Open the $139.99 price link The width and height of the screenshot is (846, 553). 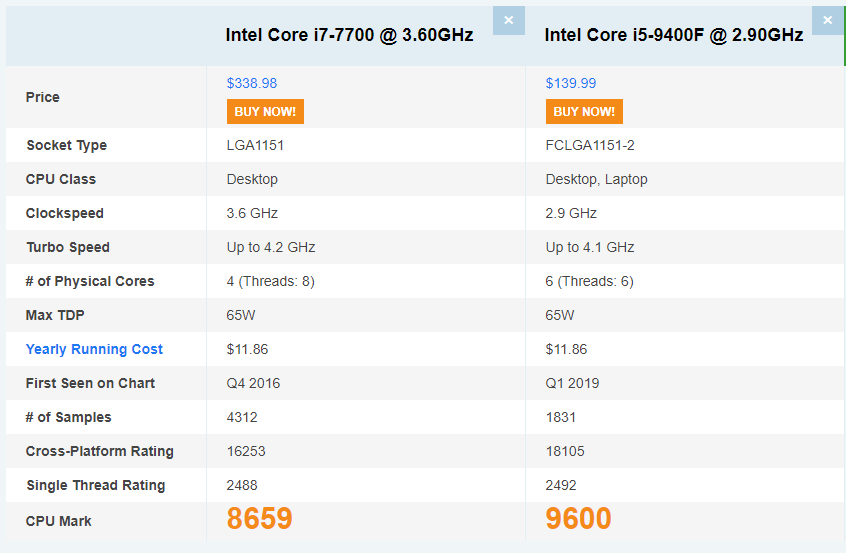(x=571, y=83)
